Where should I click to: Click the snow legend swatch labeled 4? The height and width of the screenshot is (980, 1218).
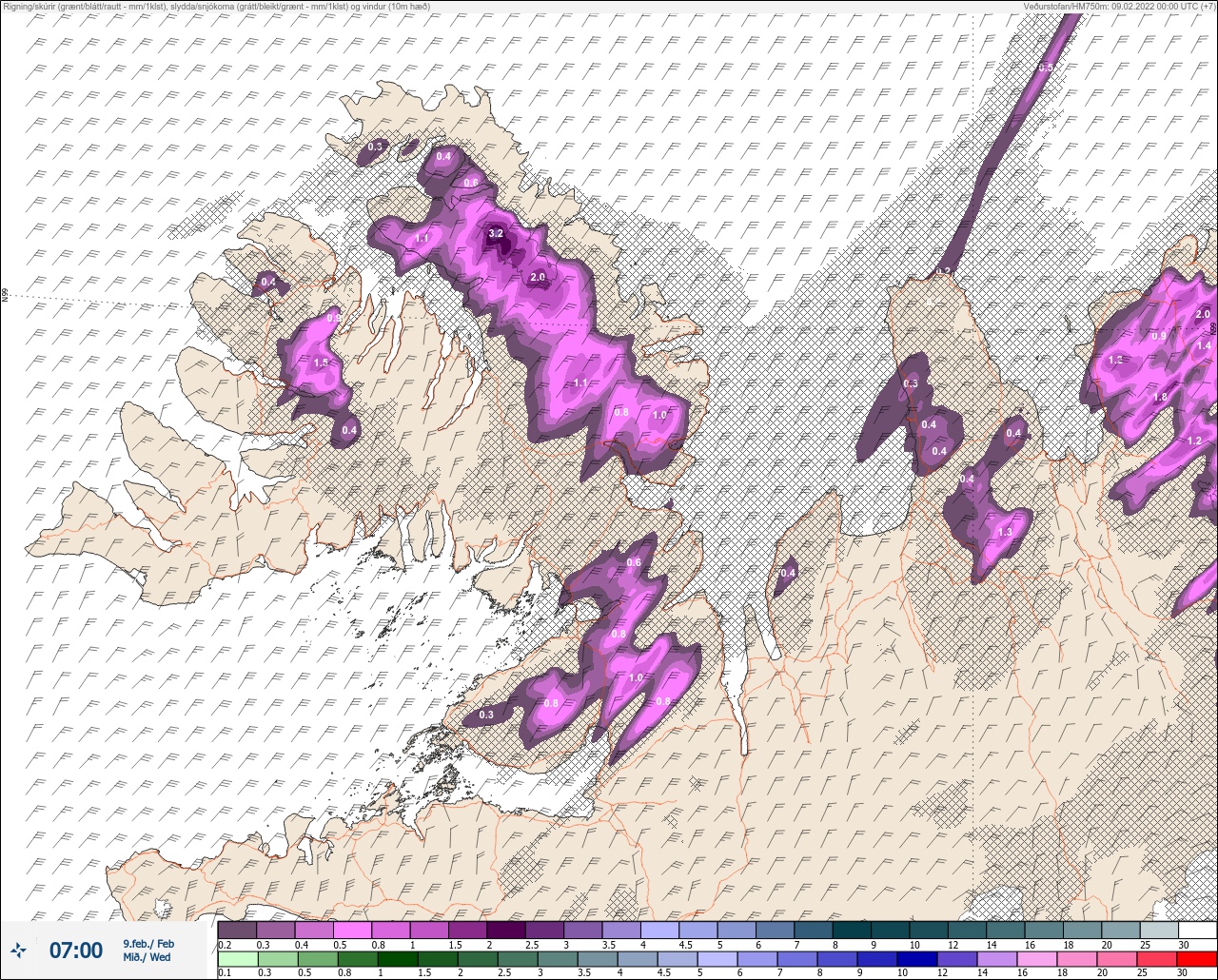(659, 930)
